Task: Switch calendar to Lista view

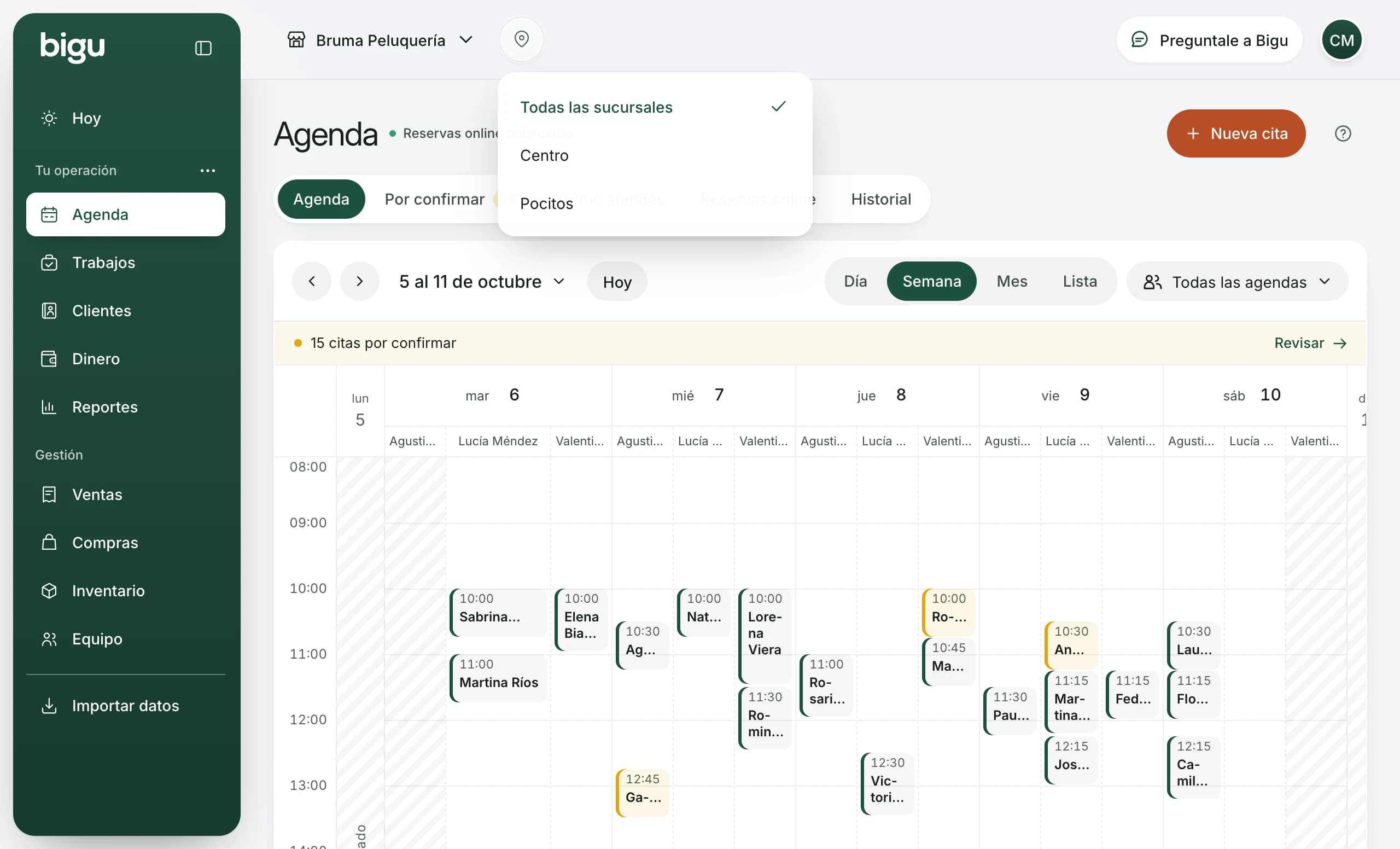Action: click(x=1080, y=281)
